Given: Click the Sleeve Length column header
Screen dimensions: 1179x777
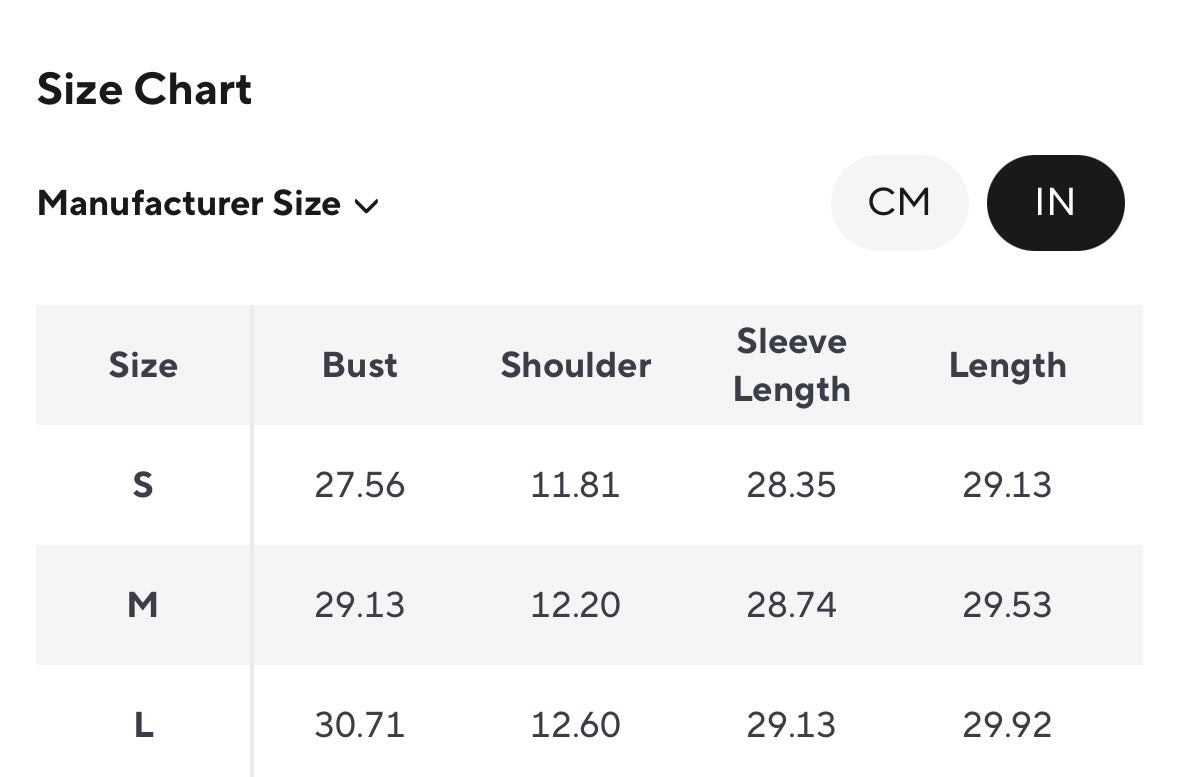Looking at the screenshot, I should tap(791, 365).
